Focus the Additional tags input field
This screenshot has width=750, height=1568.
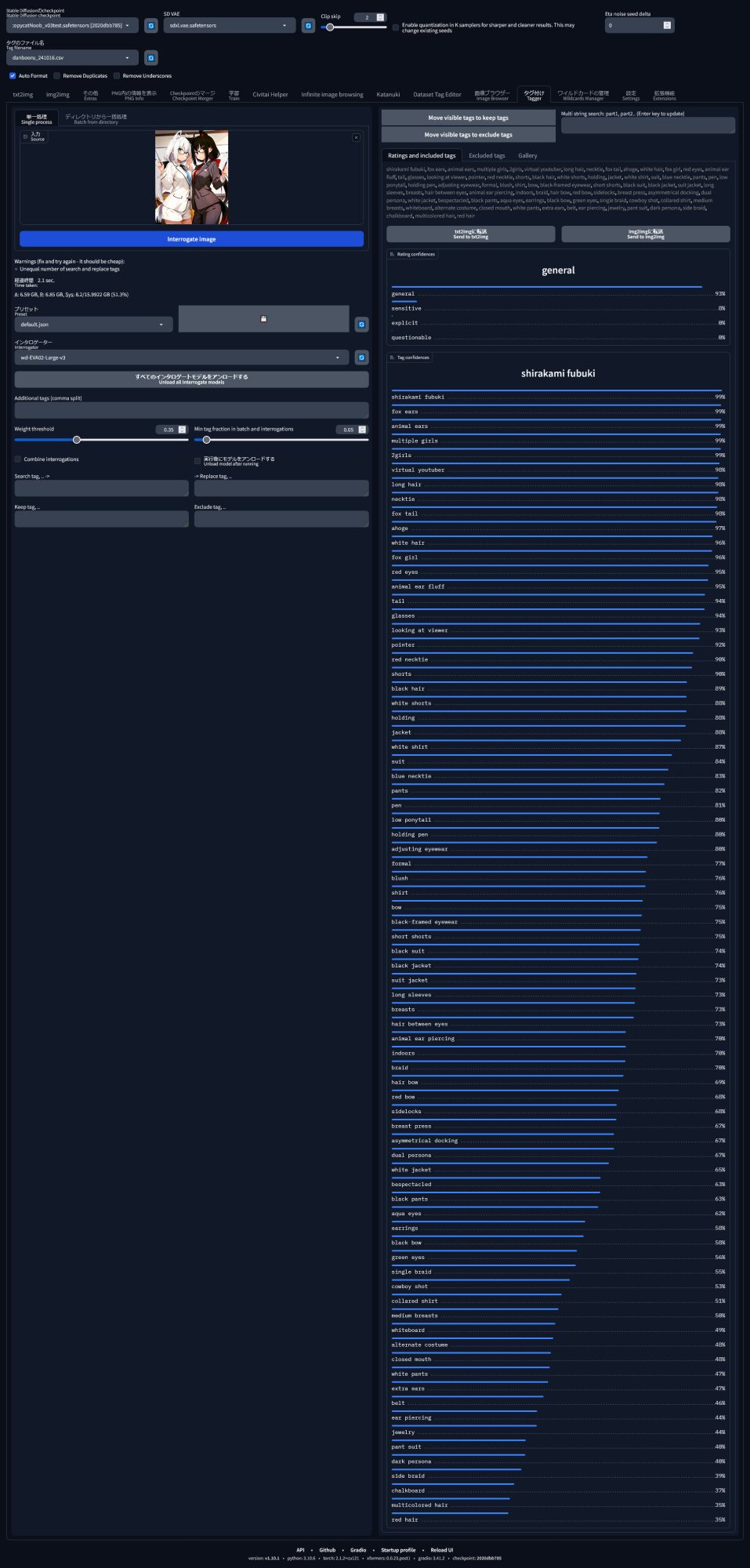click(190, 410)
